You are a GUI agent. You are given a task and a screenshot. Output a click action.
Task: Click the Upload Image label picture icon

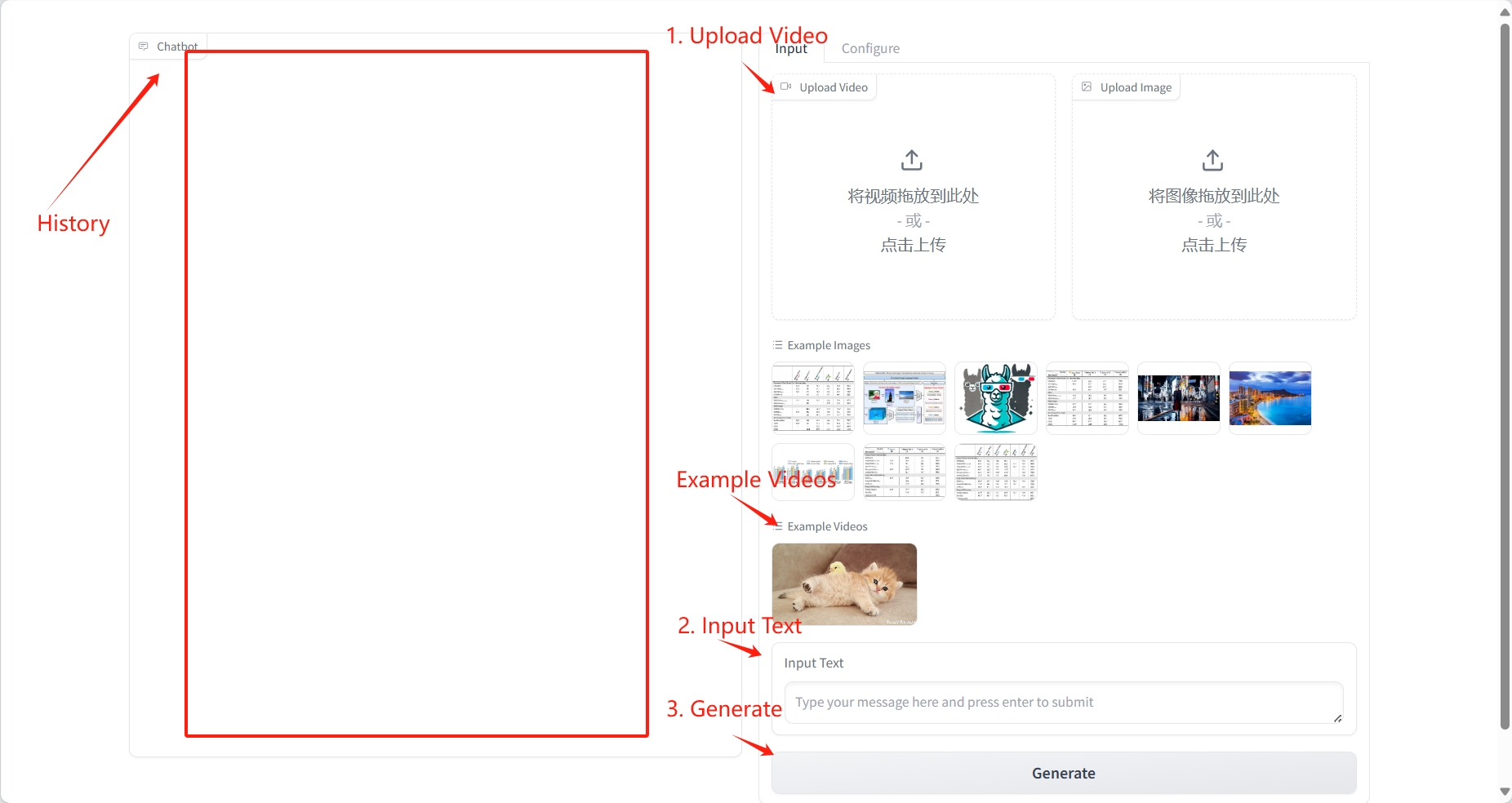point(1087,87)
